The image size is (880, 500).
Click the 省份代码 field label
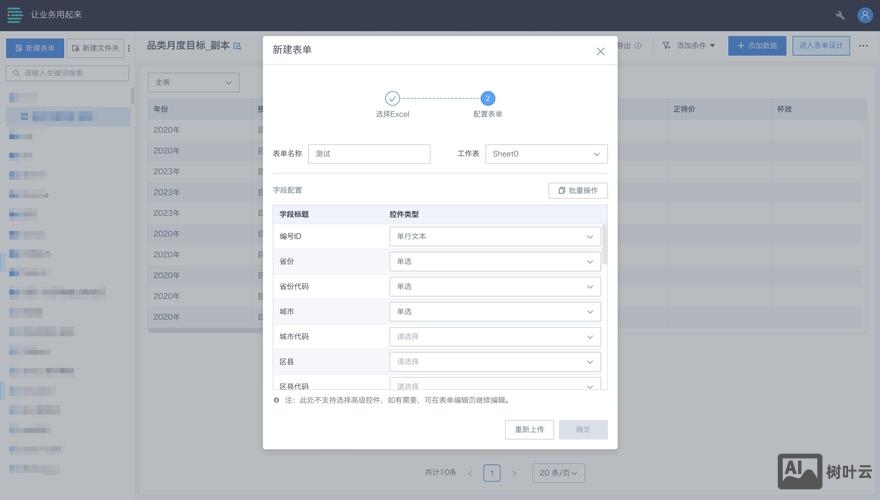[294, 287]
